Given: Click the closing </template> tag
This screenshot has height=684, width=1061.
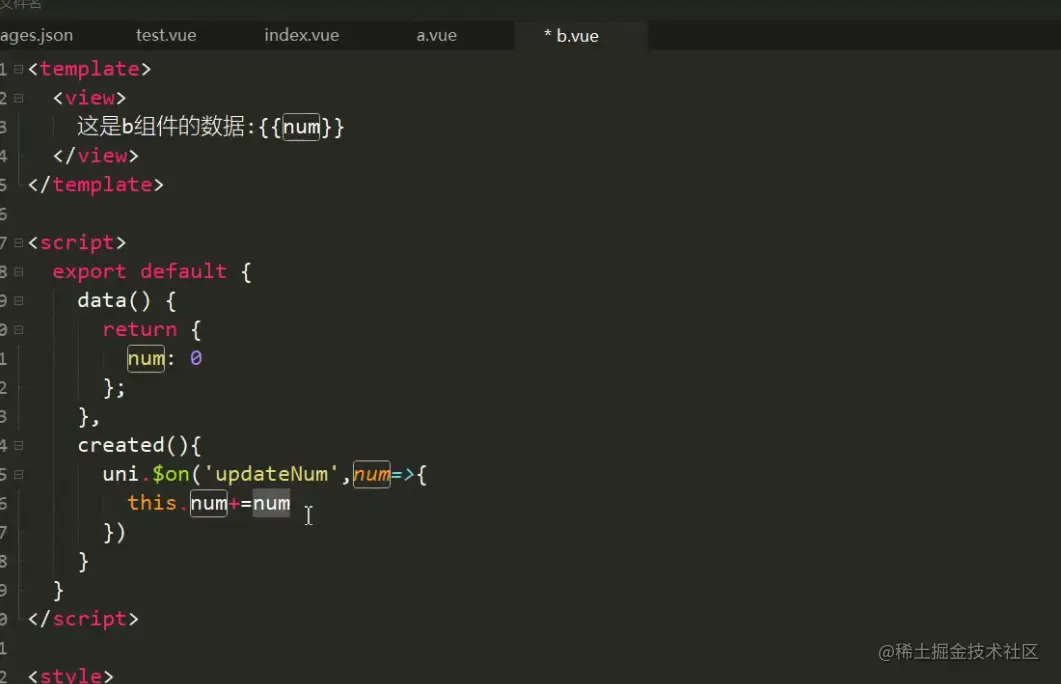Looking at the screenshot, I should click(95, 185).
